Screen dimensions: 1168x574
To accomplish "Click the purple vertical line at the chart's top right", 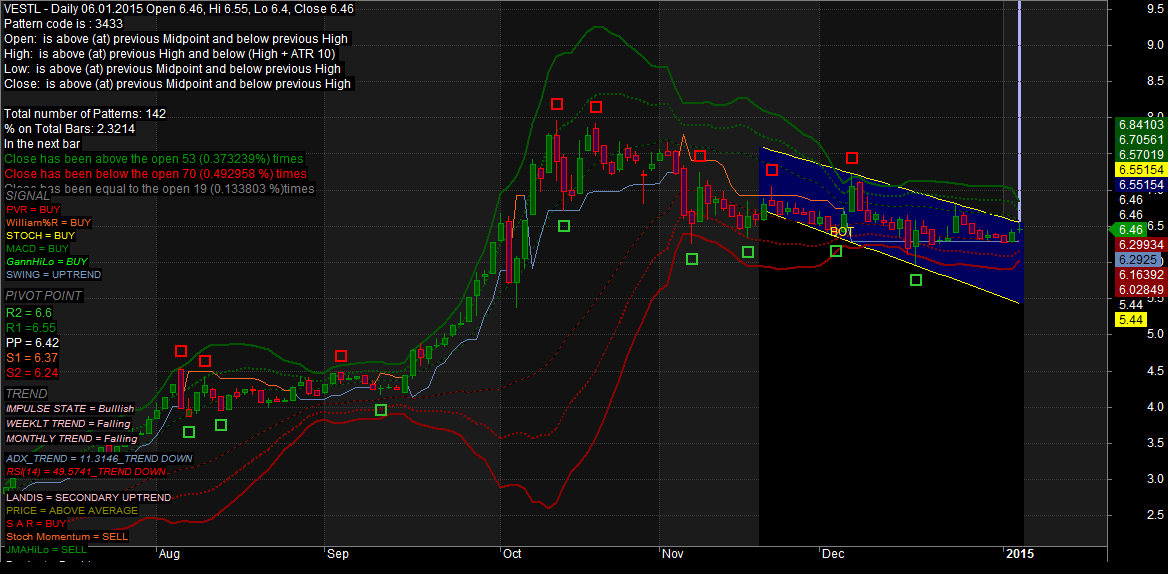I will click(1019, 60).
